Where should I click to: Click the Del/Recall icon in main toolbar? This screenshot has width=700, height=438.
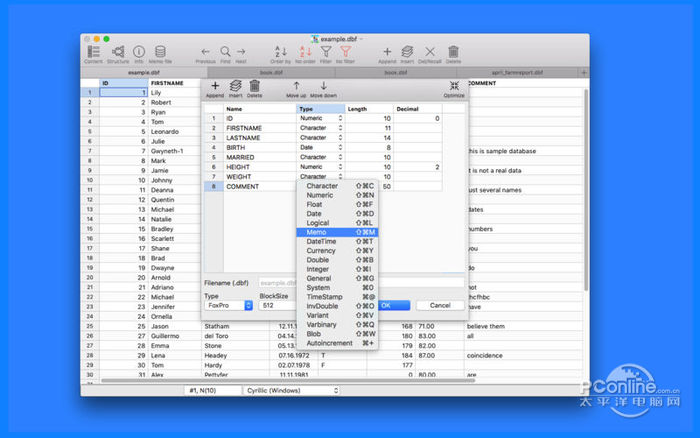click(x=430, y=52)
